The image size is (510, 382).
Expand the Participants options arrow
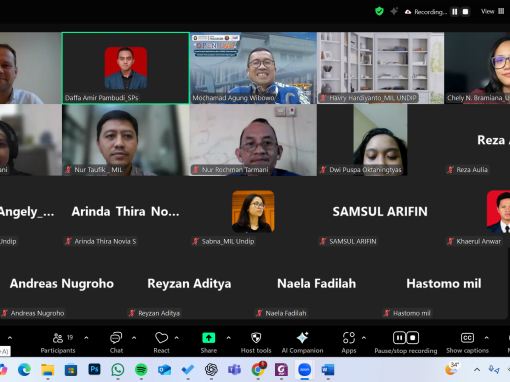point(86,338)
